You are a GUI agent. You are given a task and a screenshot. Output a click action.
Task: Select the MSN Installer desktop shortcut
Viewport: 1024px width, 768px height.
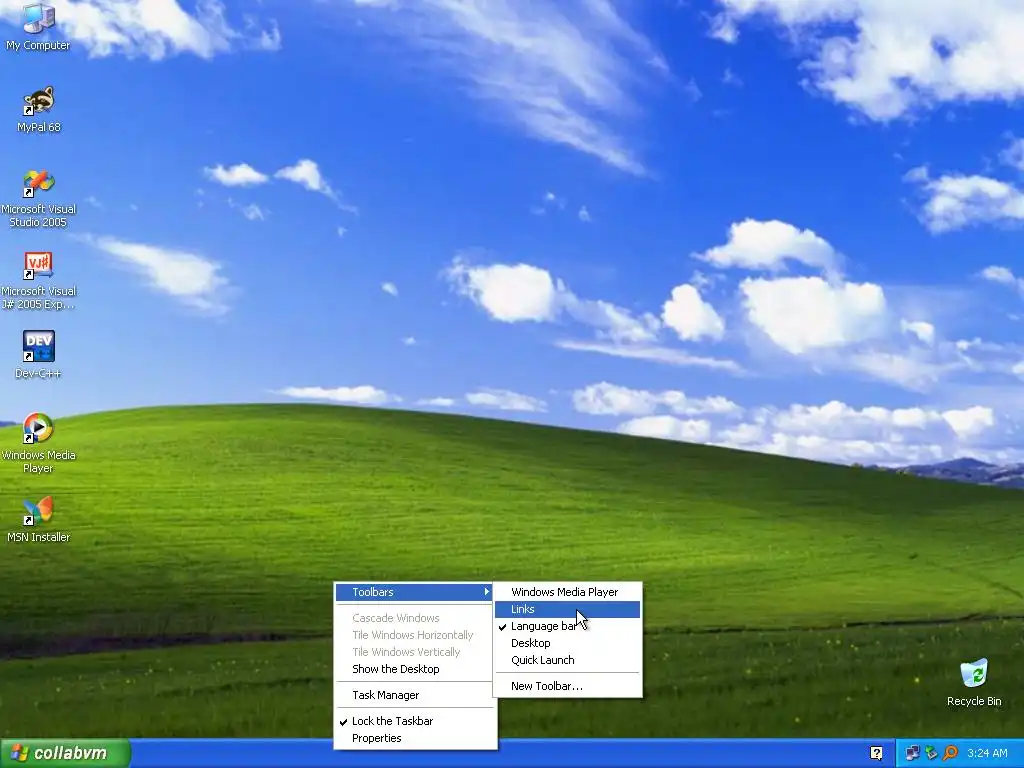pyautogui.click(x=38, y=520)
